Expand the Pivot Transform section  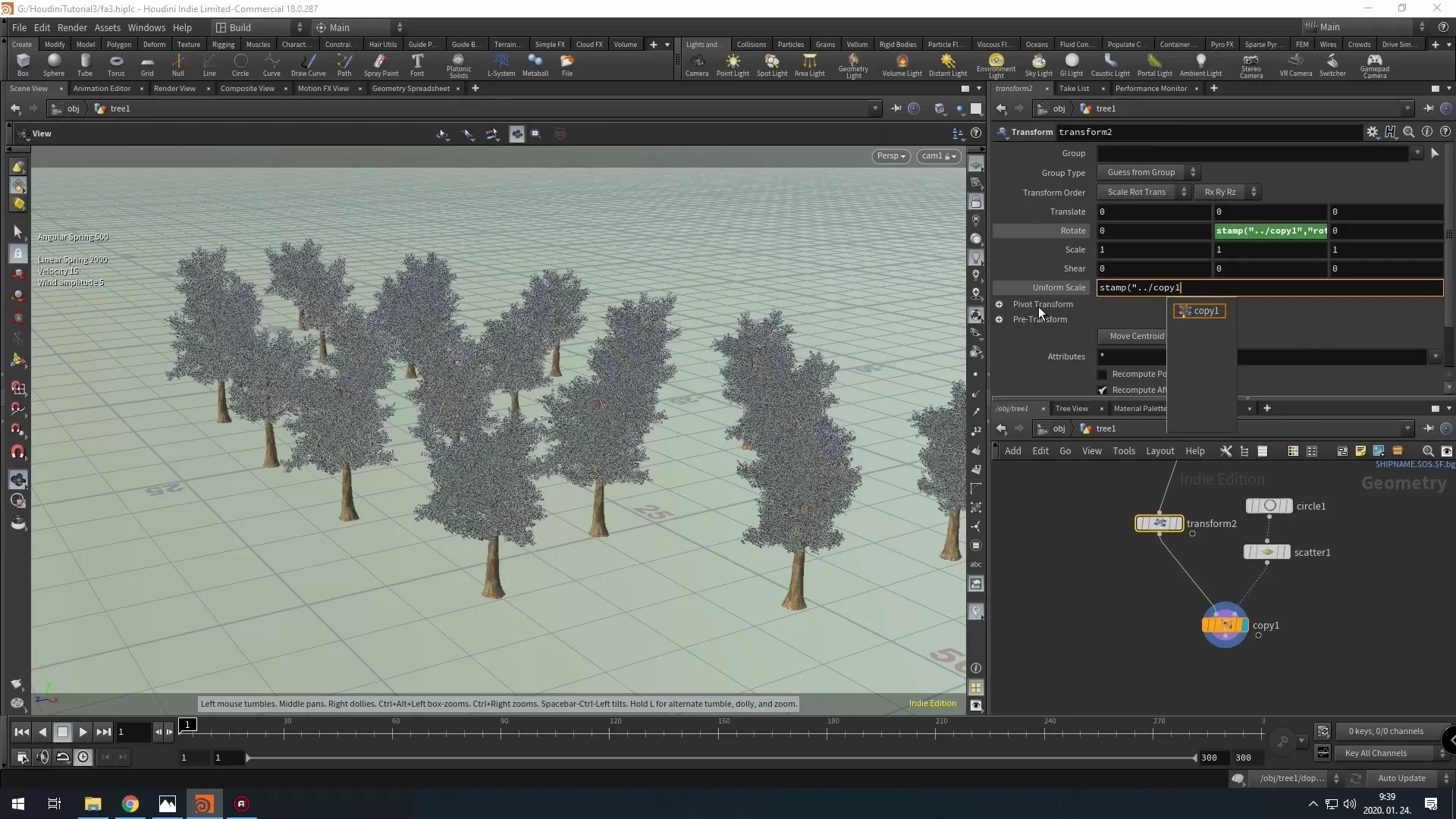(999, 305)
